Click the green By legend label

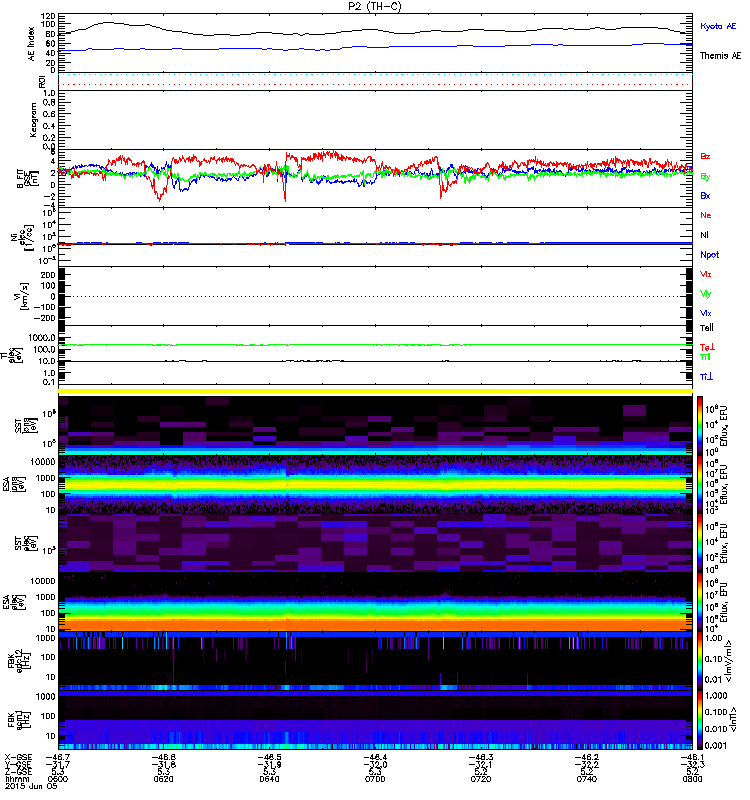point(706,176)
